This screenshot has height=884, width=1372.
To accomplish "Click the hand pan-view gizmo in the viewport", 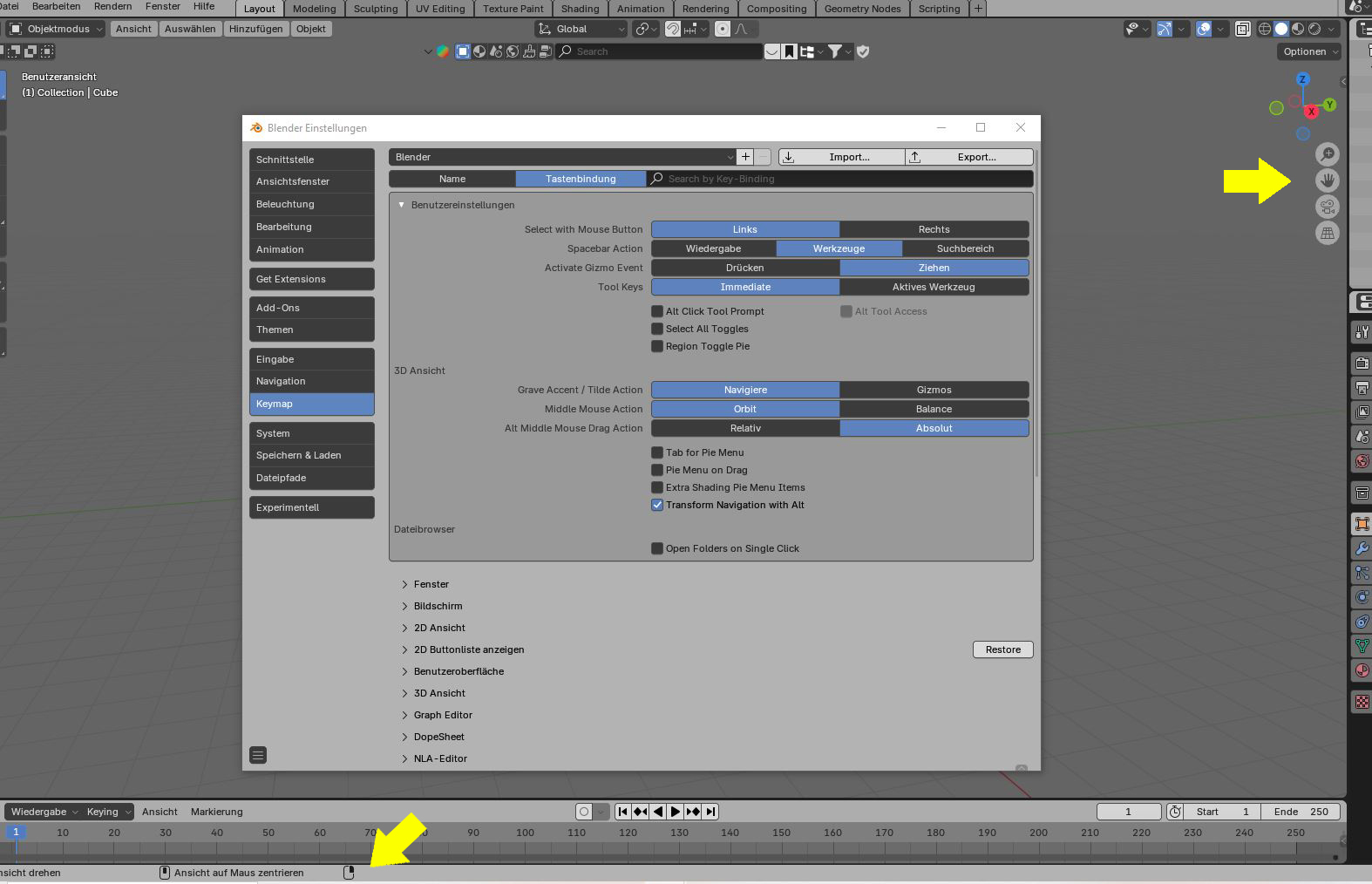I will click(x=1327, y=180).
